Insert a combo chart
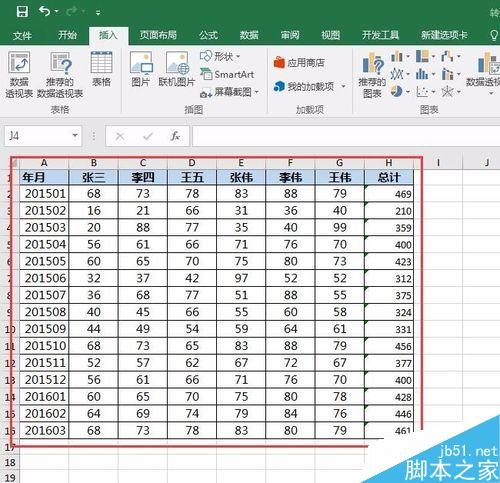Screen dimensions: 500x483 tap(451, 74)
